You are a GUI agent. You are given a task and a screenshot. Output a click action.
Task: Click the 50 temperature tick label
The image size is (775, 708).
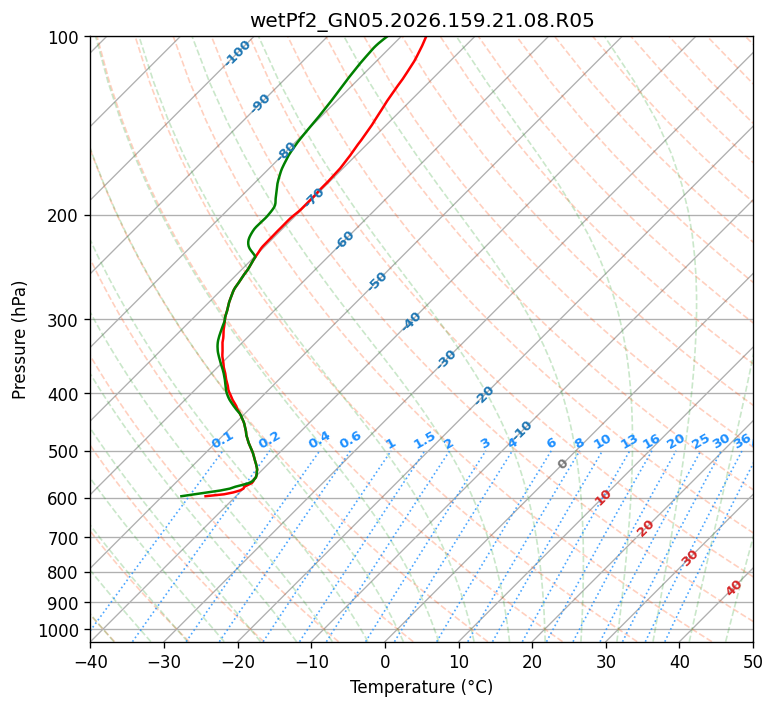(x=753, y=661)
